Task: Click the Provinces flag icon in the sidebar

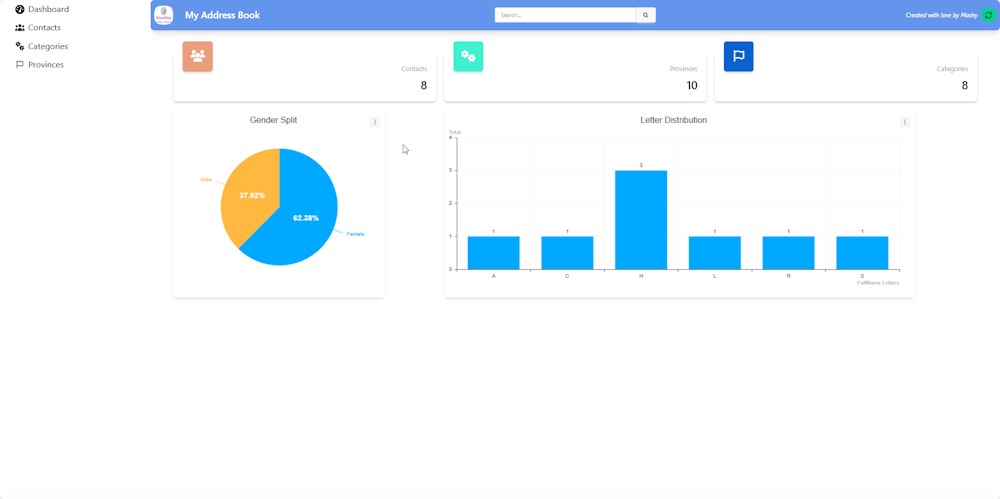Action: 20,64
